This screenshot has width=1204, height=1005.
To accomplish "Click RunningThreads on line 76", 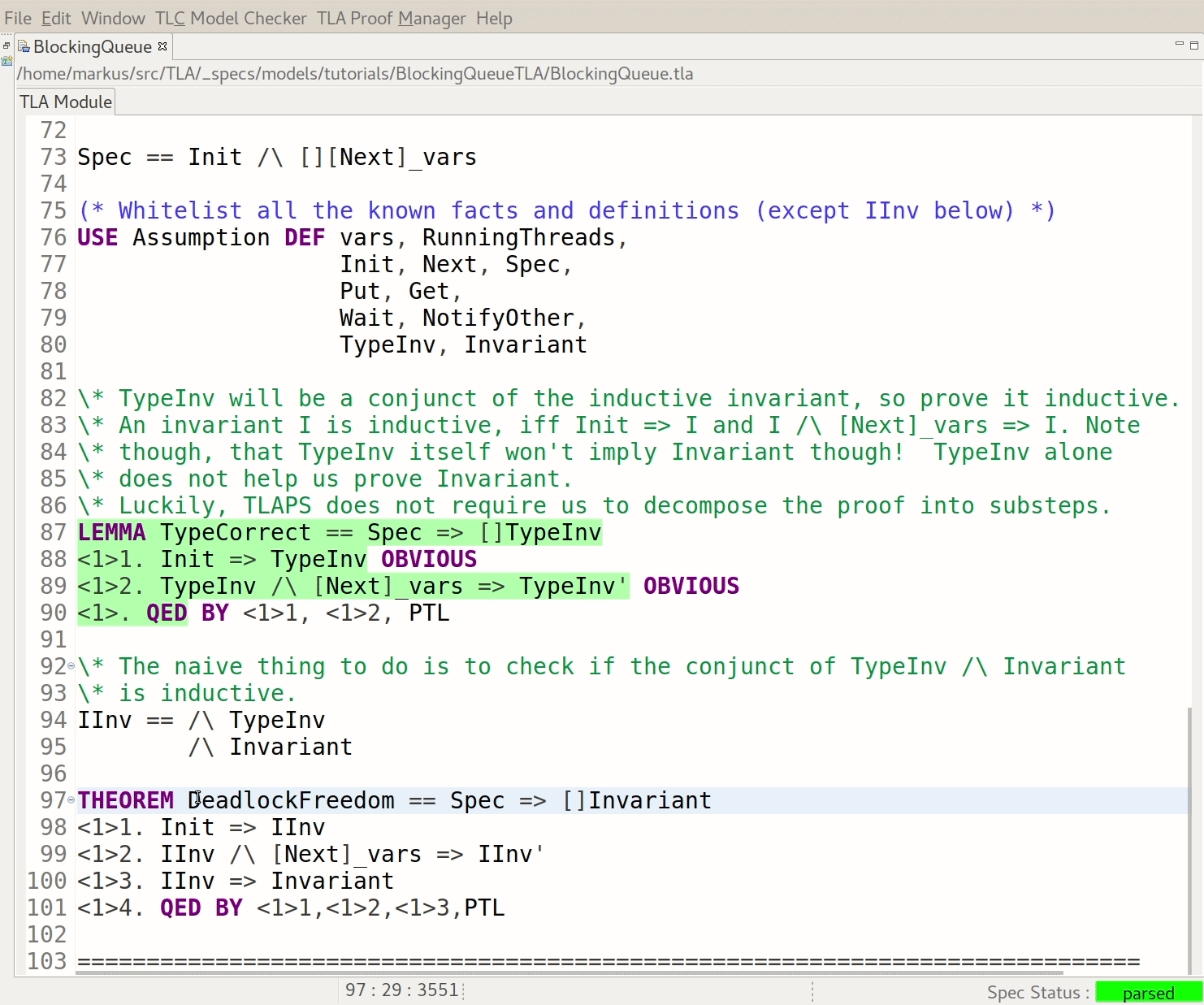I will pos(519,238).
